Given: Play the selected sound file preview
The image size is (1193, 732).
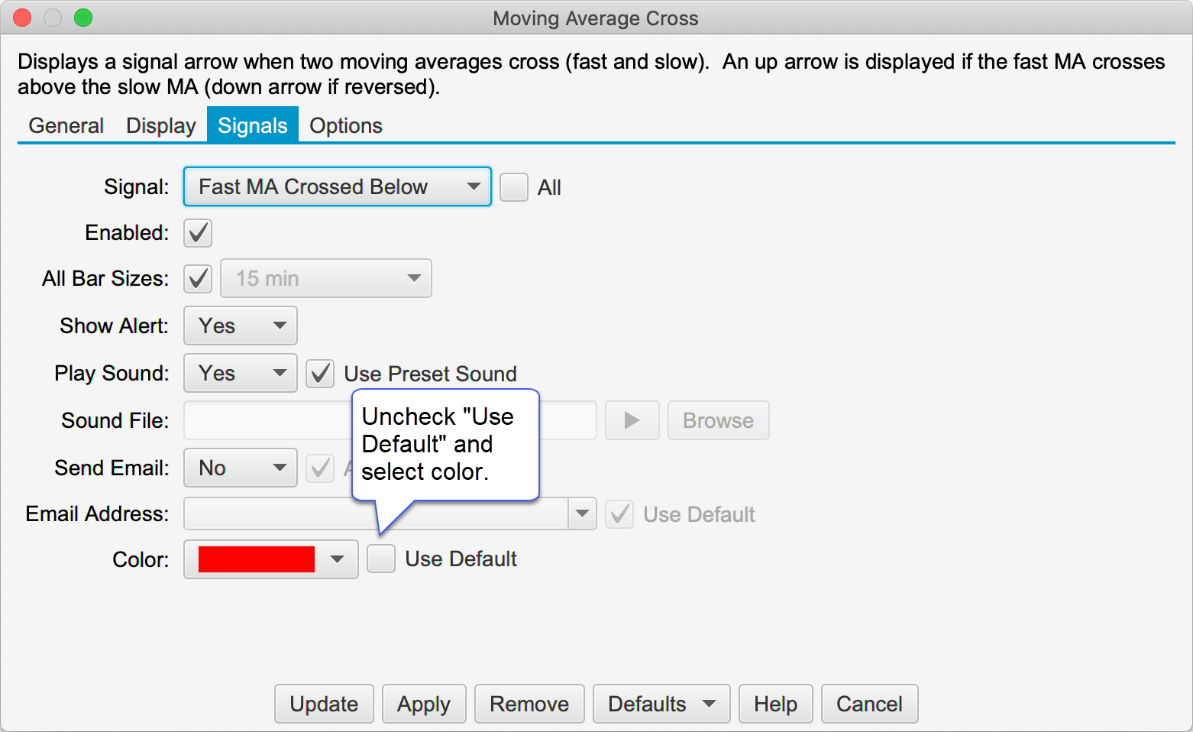Looking at the screenshot, I should 632,421.
